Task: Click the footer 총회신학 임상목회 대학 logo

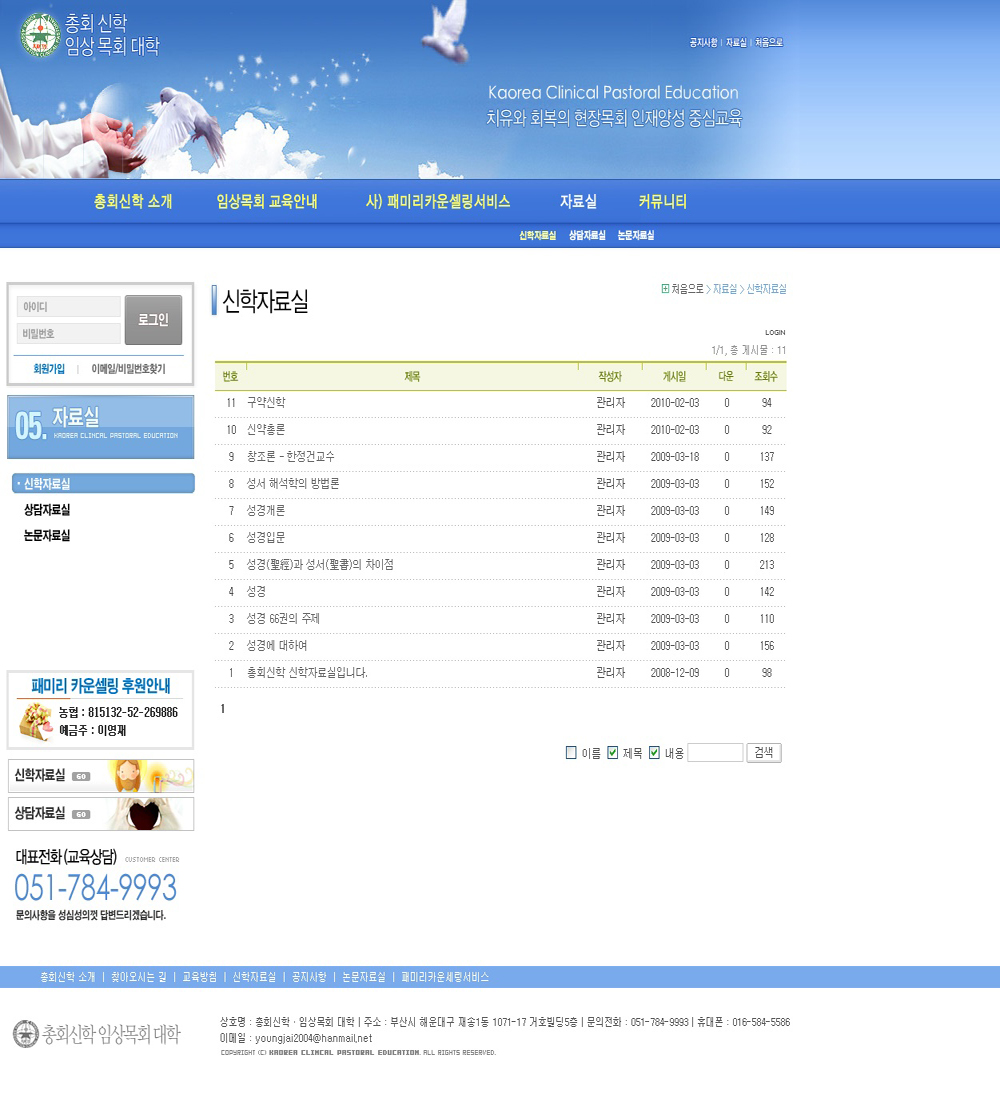Action: [96, 1034]
